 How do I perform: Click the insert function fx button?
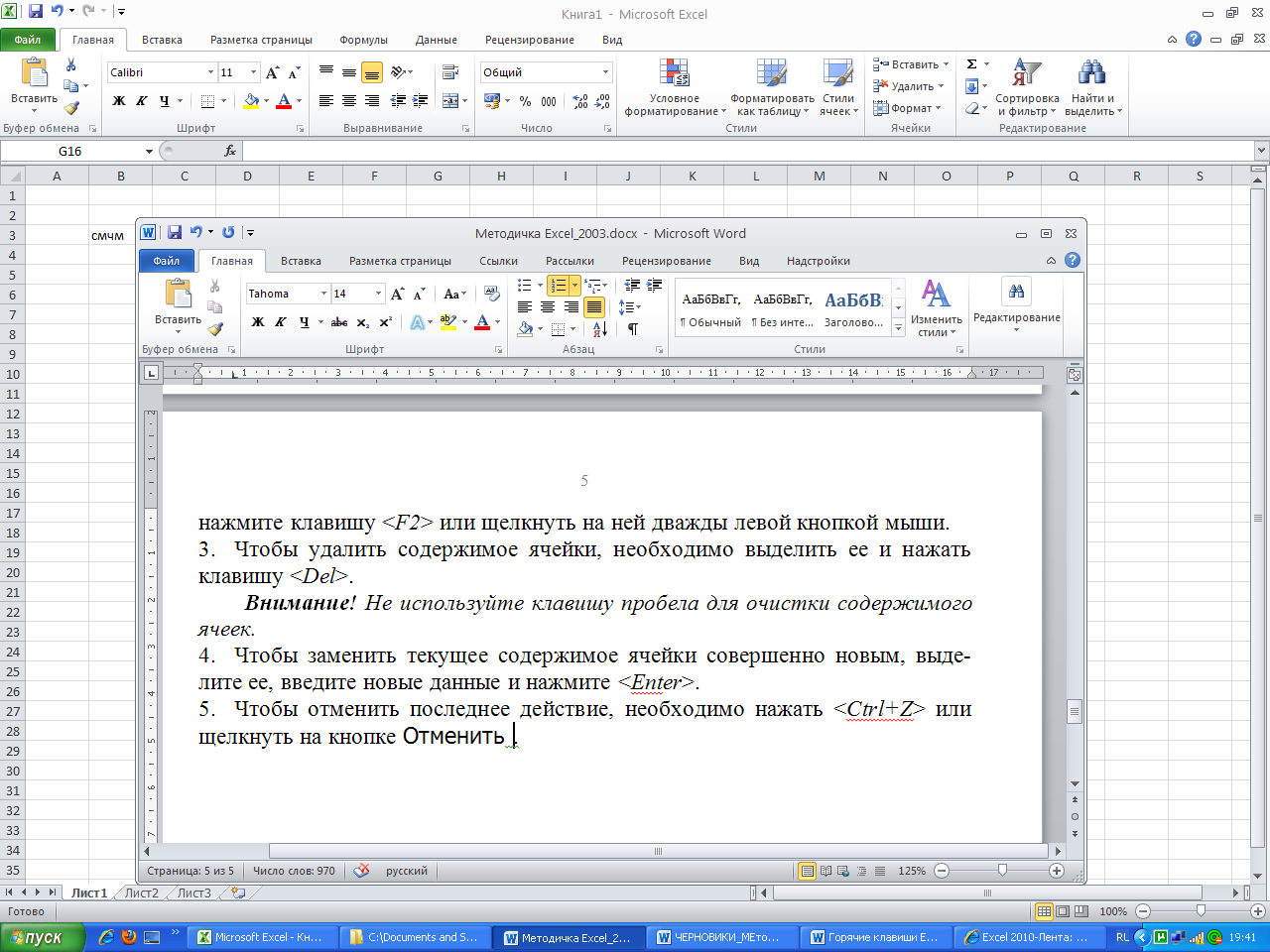230,151
